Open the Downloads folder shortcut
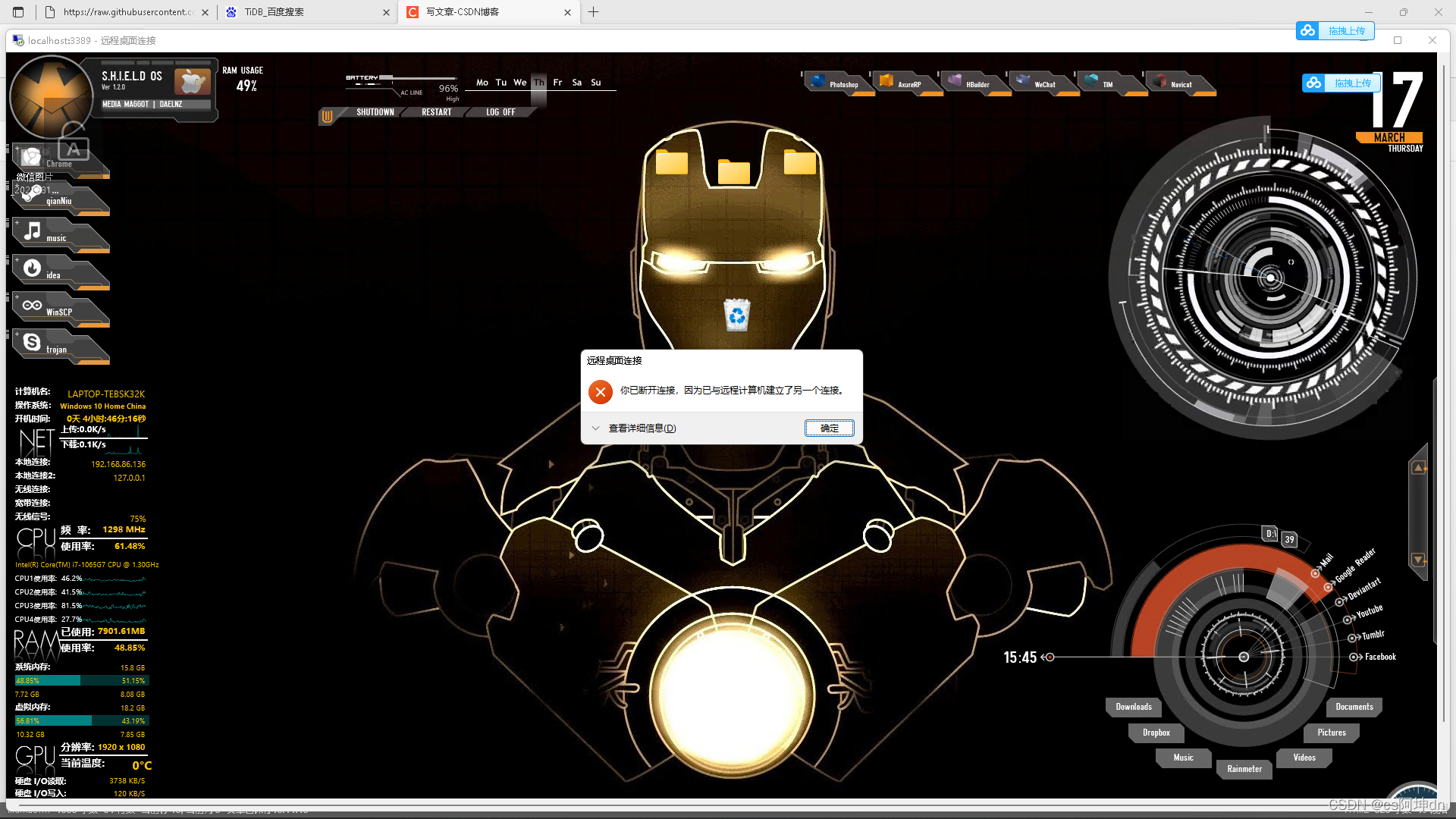The image size is (1456, 819). [x=1134, y=707]
